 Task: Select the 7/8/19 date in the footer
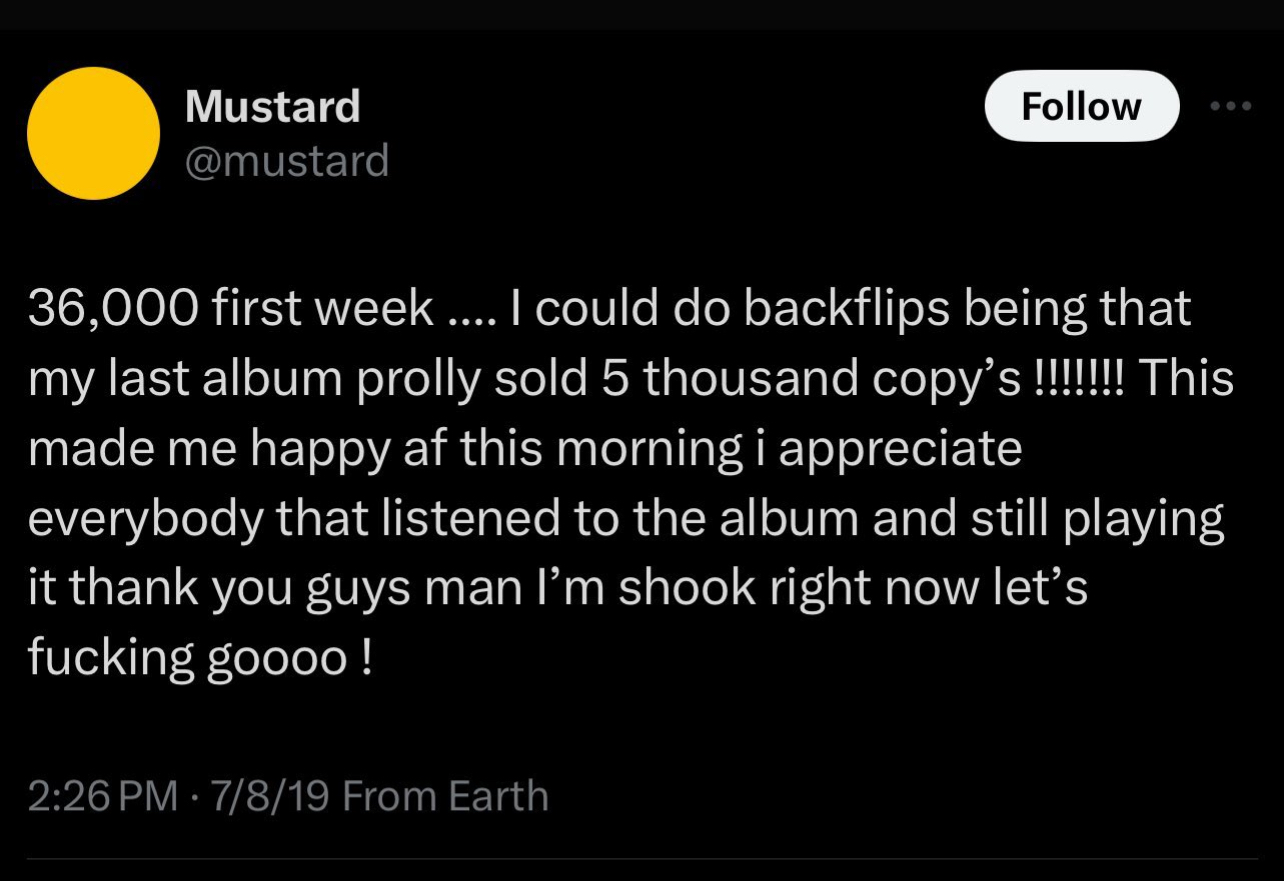[264, 796]
